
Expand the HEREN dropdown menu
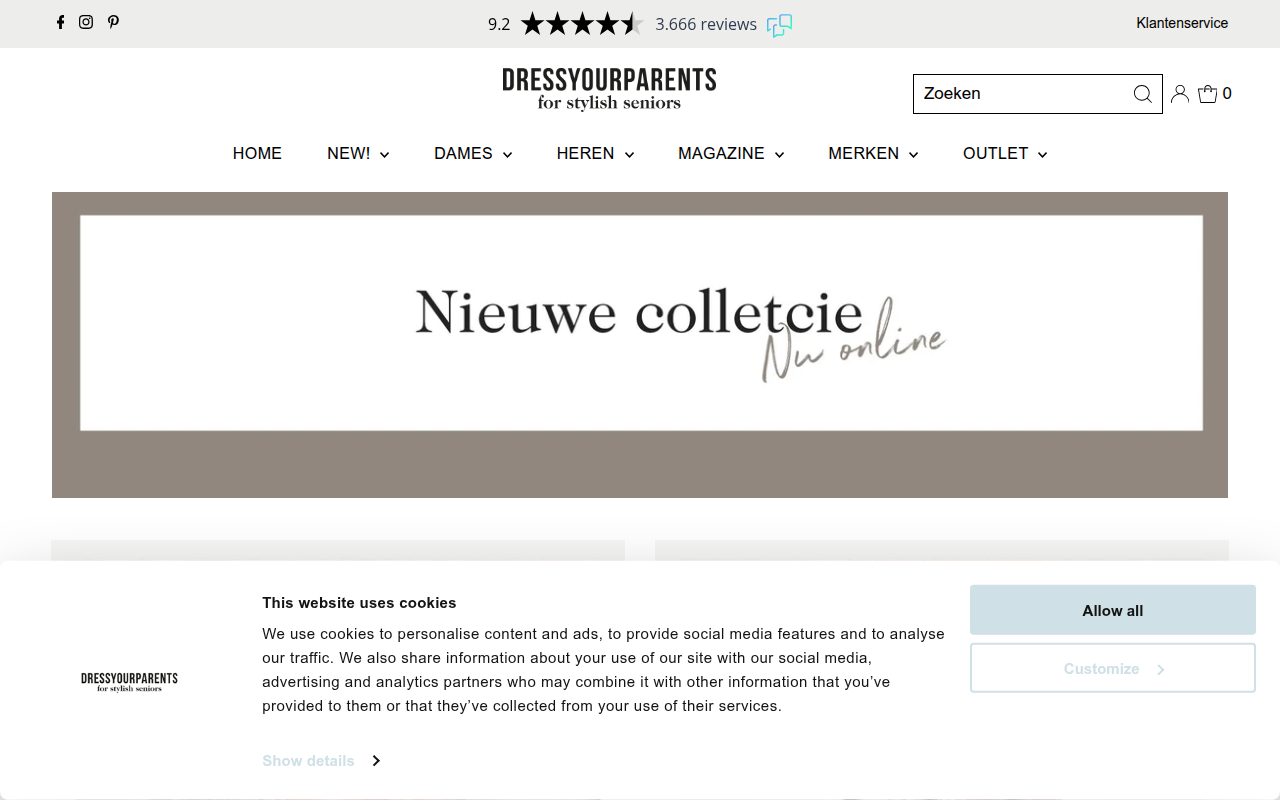[x=596, y=154]
